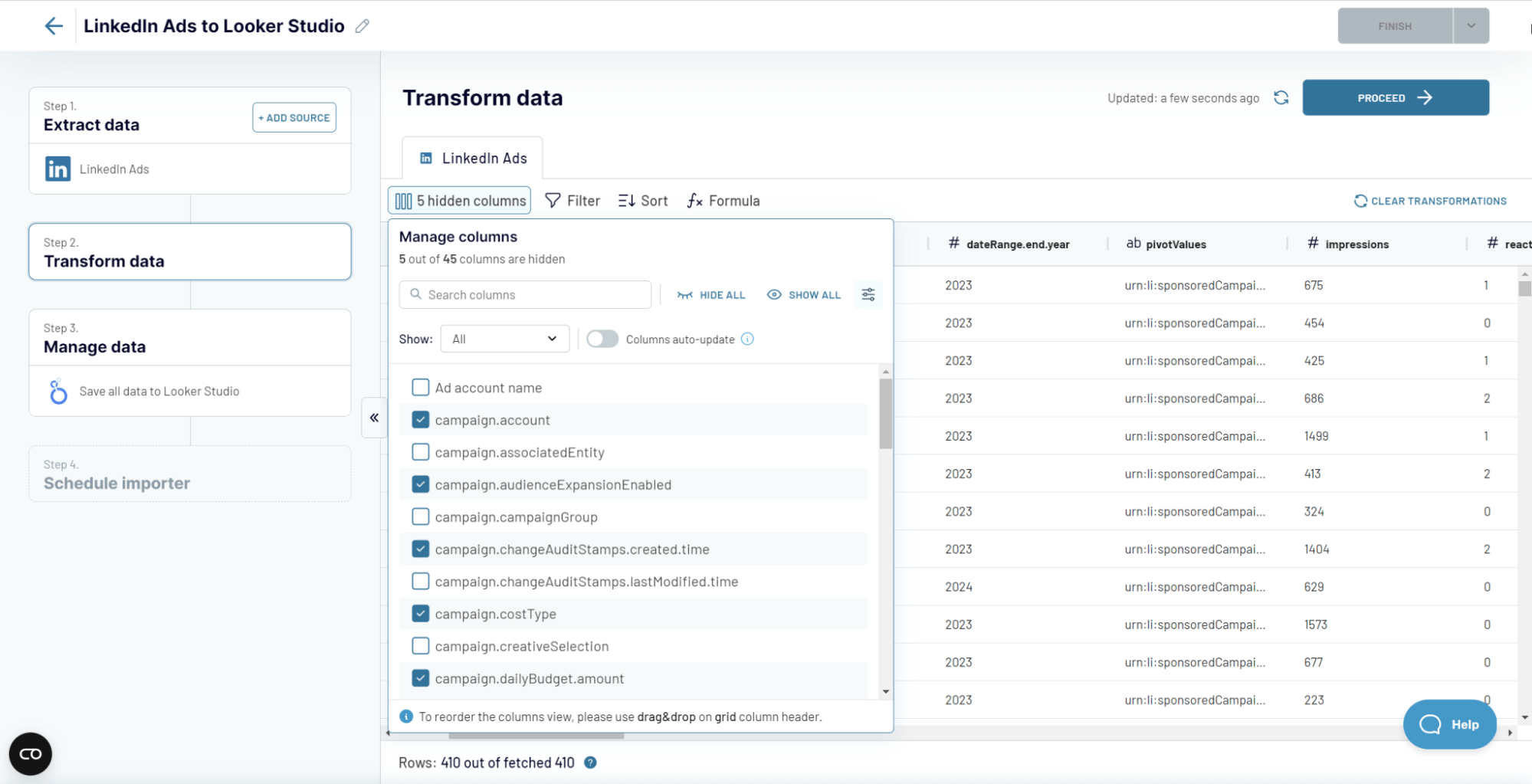Click the columns list scroll down arrow
Viewport: 1532px width, 784px height.
[886, 691]
